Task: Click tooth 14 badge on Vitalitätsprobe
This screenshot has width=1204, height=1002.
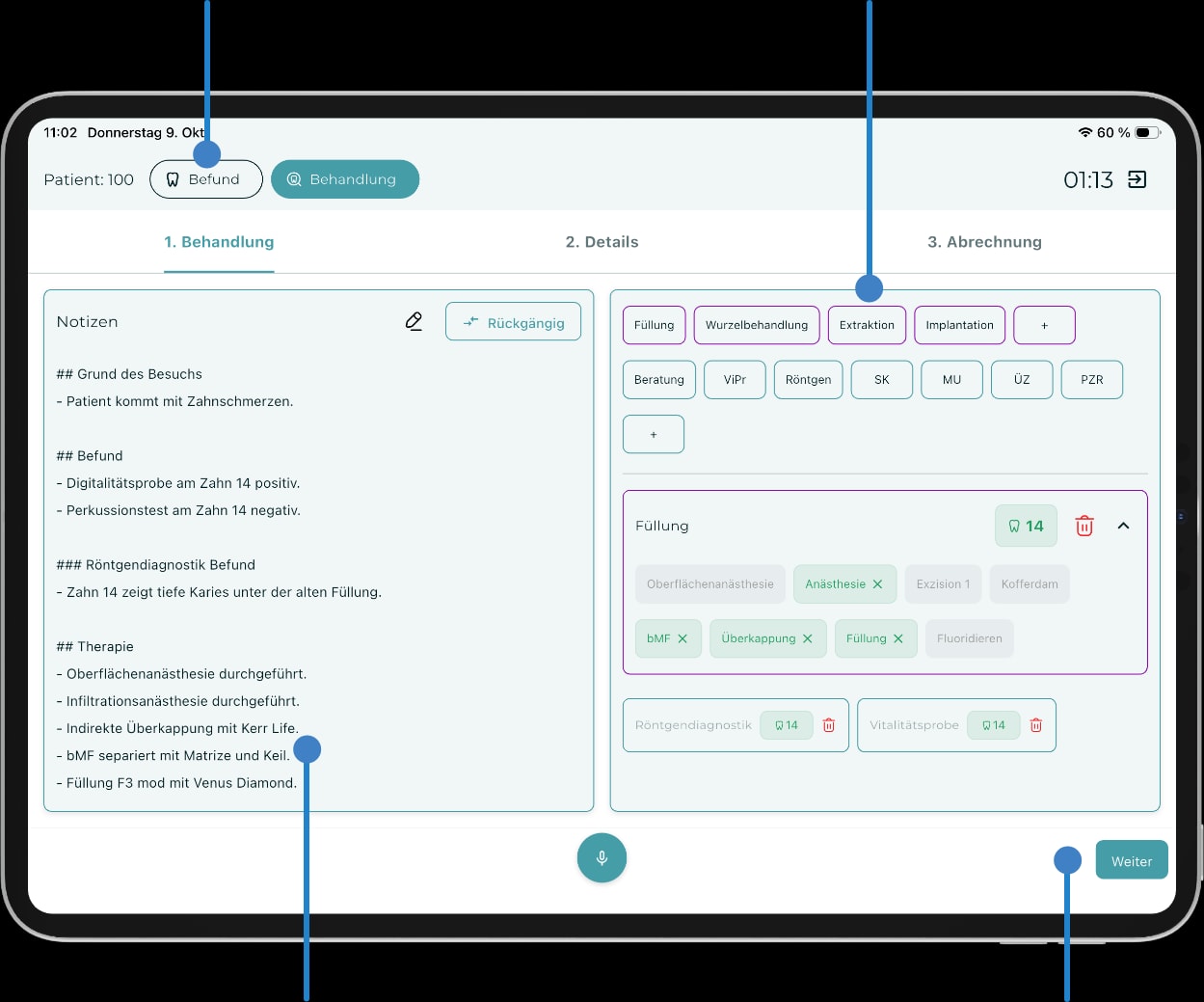Action: point(994,725)
